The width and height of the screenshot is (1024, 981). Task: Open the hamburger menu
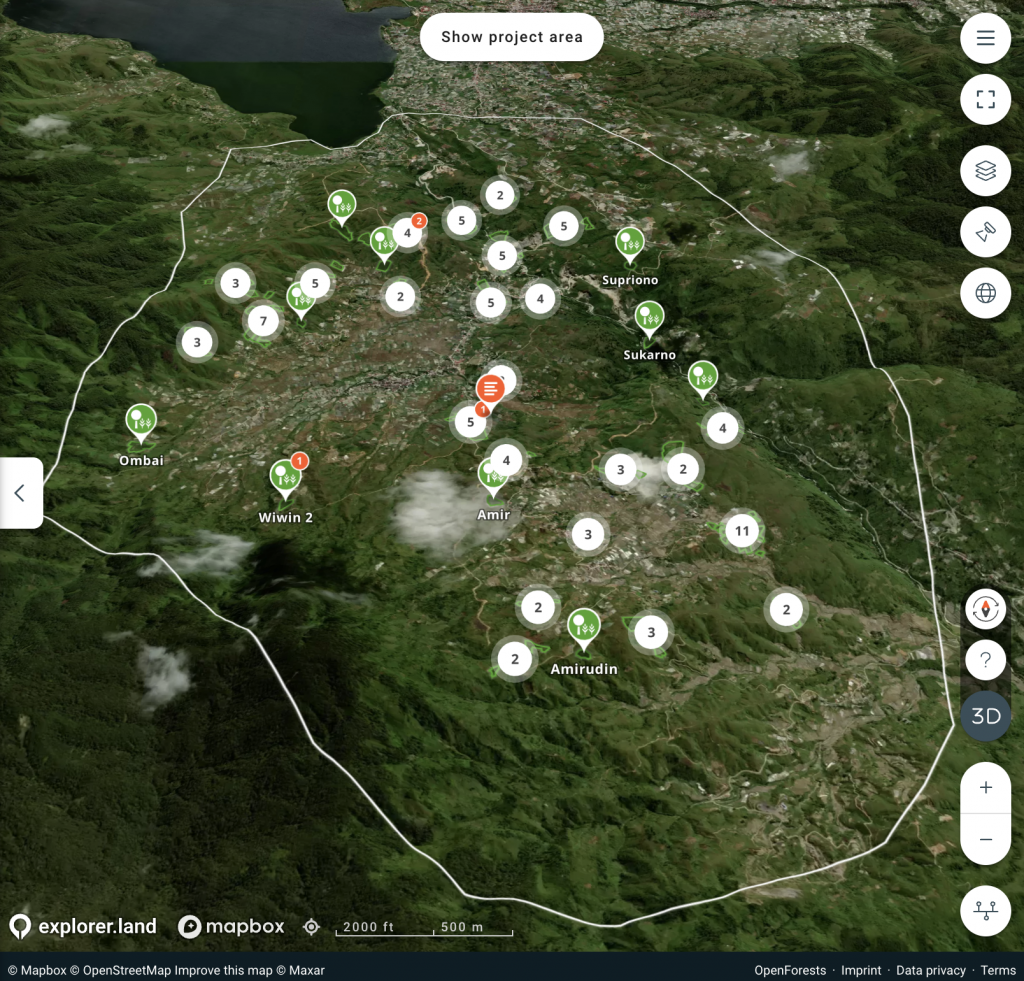(x=985, y=39)
